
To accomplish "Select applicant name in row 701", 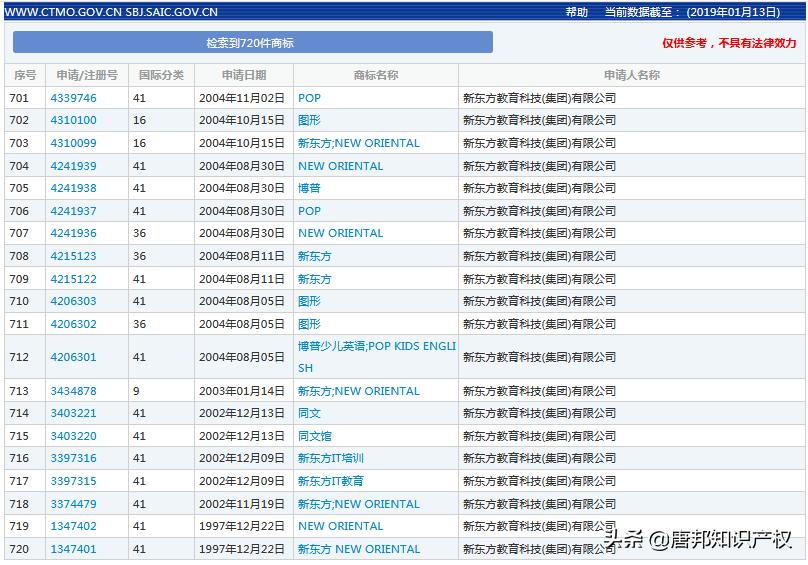I will (540, 98).
